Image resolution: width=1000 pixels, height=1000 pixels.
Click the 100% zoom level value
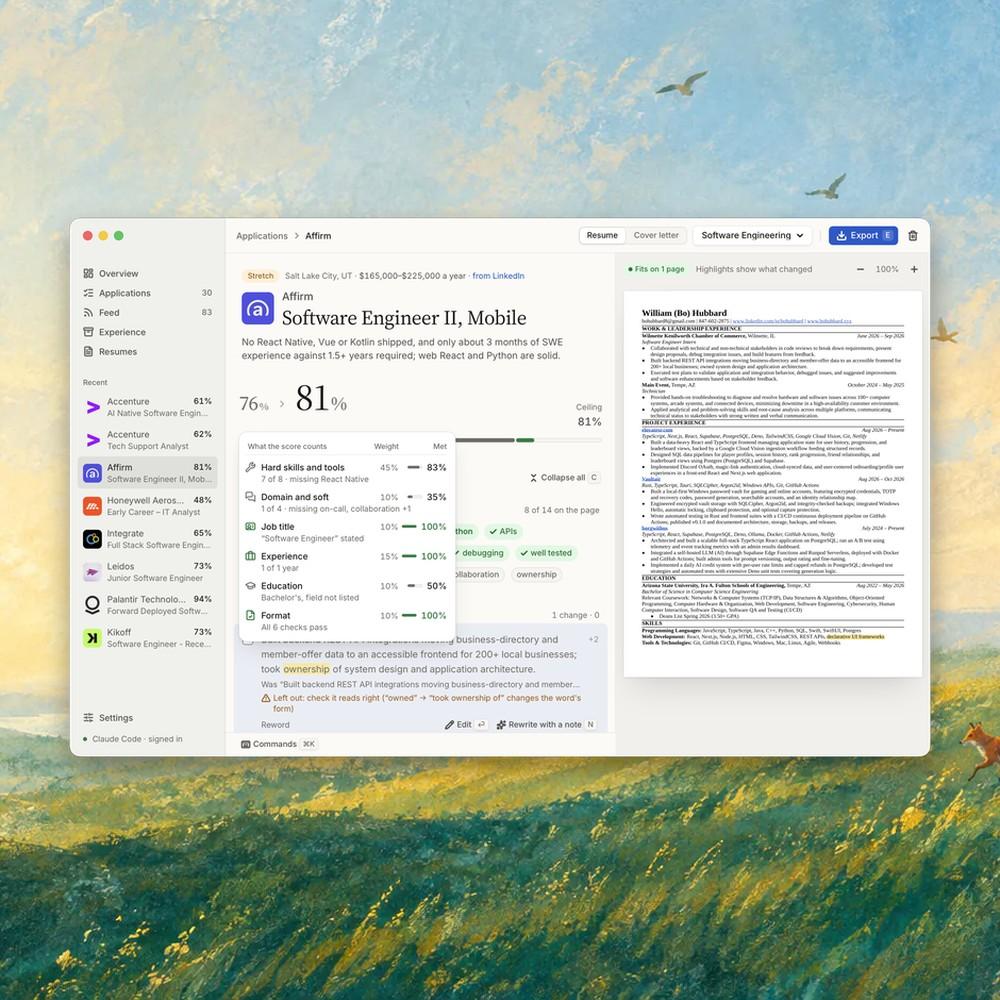(x=886, y=270)
